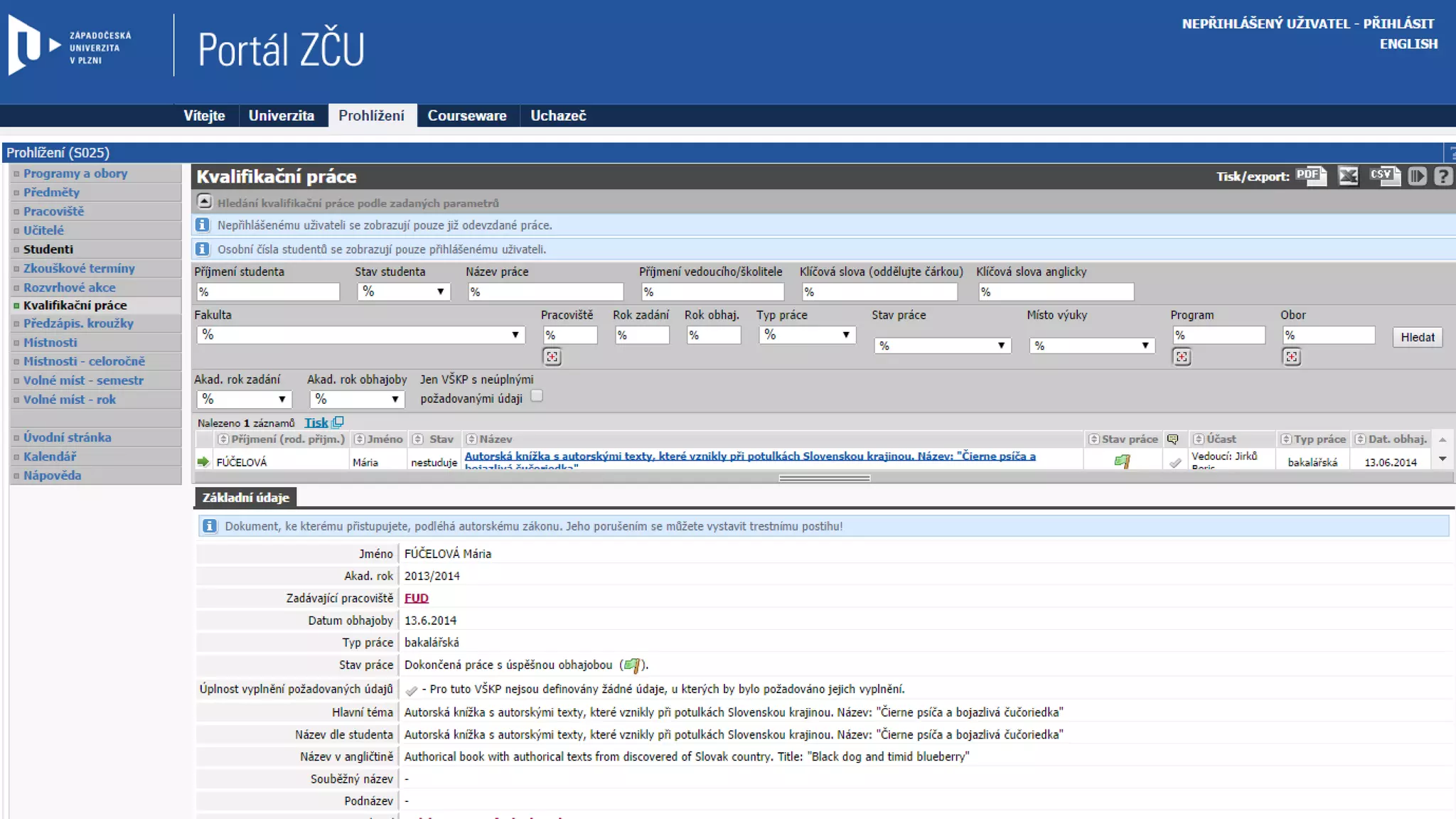Sort results by Dat. obhaj. column
Image resolution: width=1456 pixels, height=819 pixels.
[1360, 439]
